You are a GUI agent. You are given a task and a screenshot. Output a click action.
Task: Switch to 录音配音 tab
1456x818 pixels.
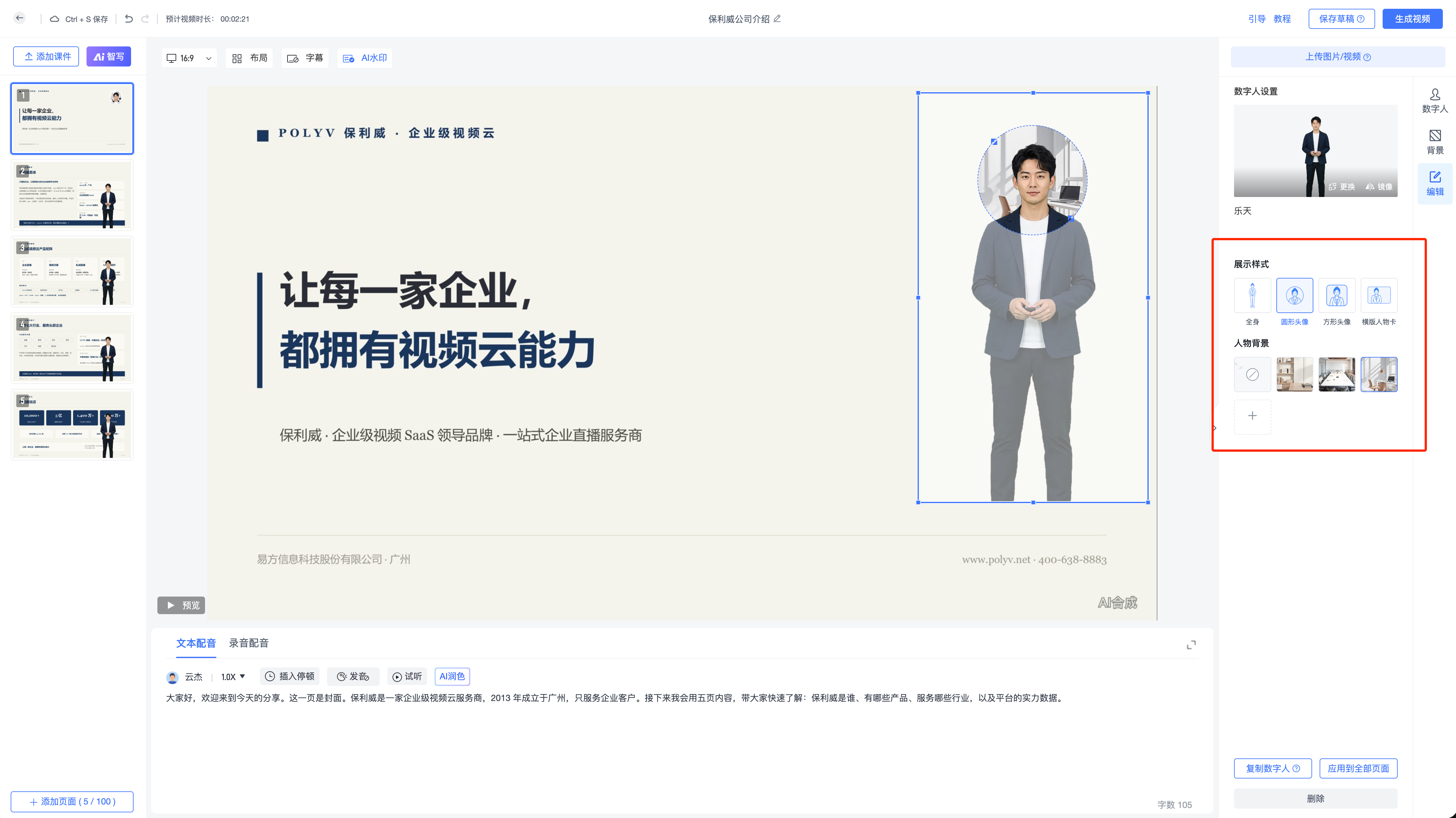coord(249,643)
